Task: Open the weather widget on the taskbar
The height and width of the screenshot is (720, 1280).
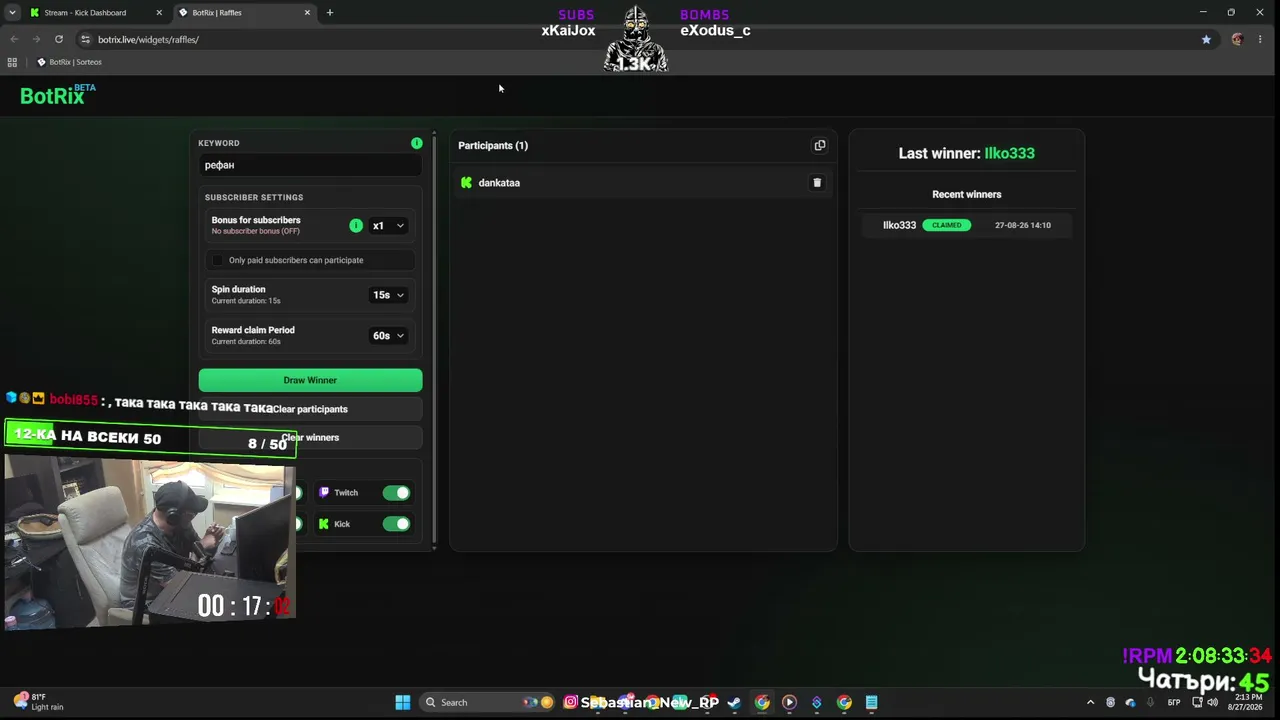Action: click(38, 702)
